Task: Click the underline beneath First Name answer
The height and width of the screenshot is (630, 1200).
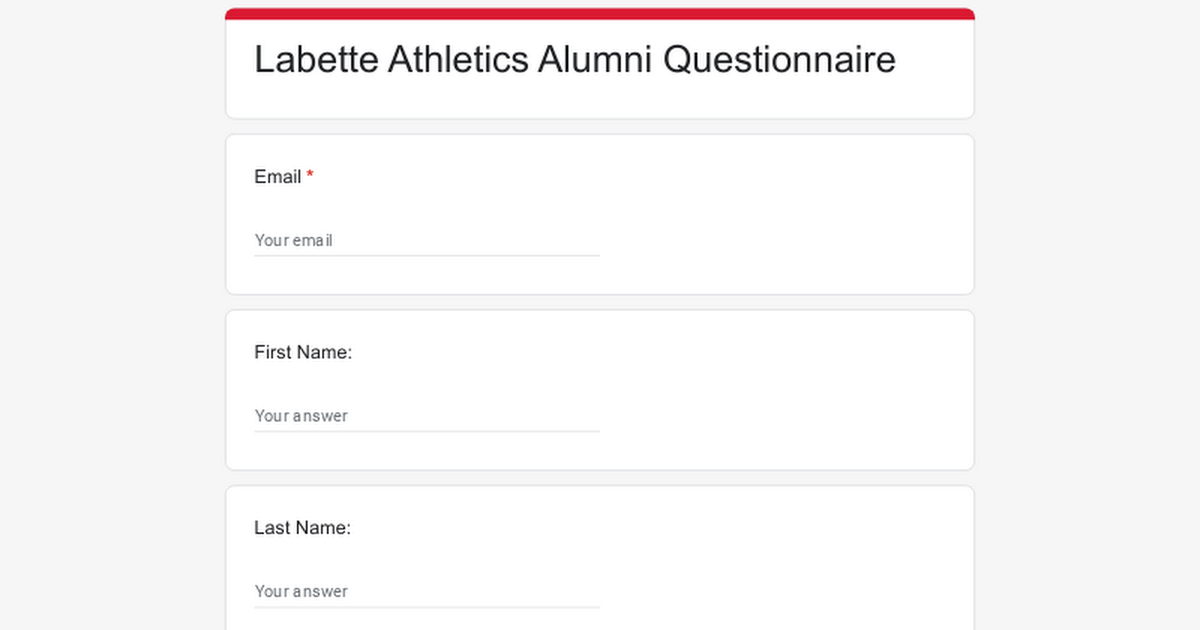Action: pyautogui.click(x=427, y=431)
